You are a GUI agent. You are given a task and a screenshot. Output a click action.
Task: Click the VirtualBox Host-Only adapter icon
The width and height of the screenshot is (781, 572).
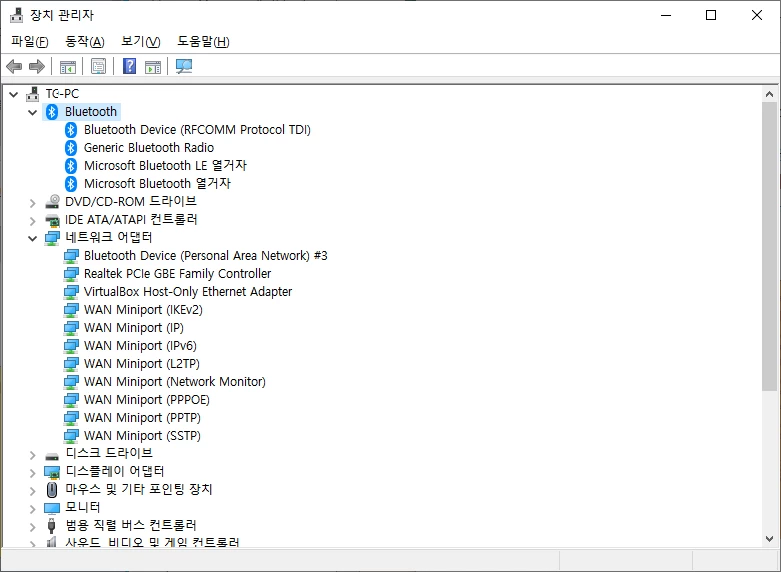click(71, 291)
